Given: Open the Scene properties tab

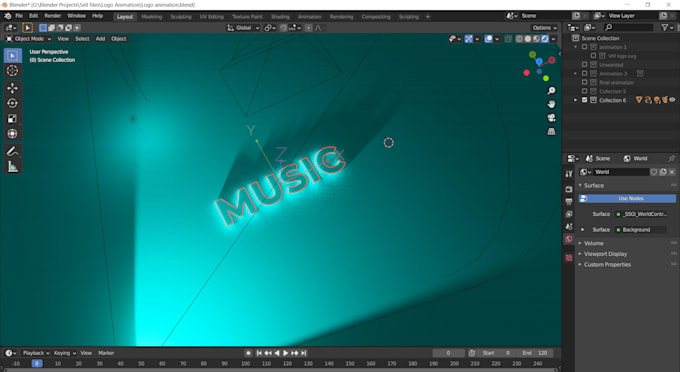Looking at the screenshot, I should pos(569,226).
